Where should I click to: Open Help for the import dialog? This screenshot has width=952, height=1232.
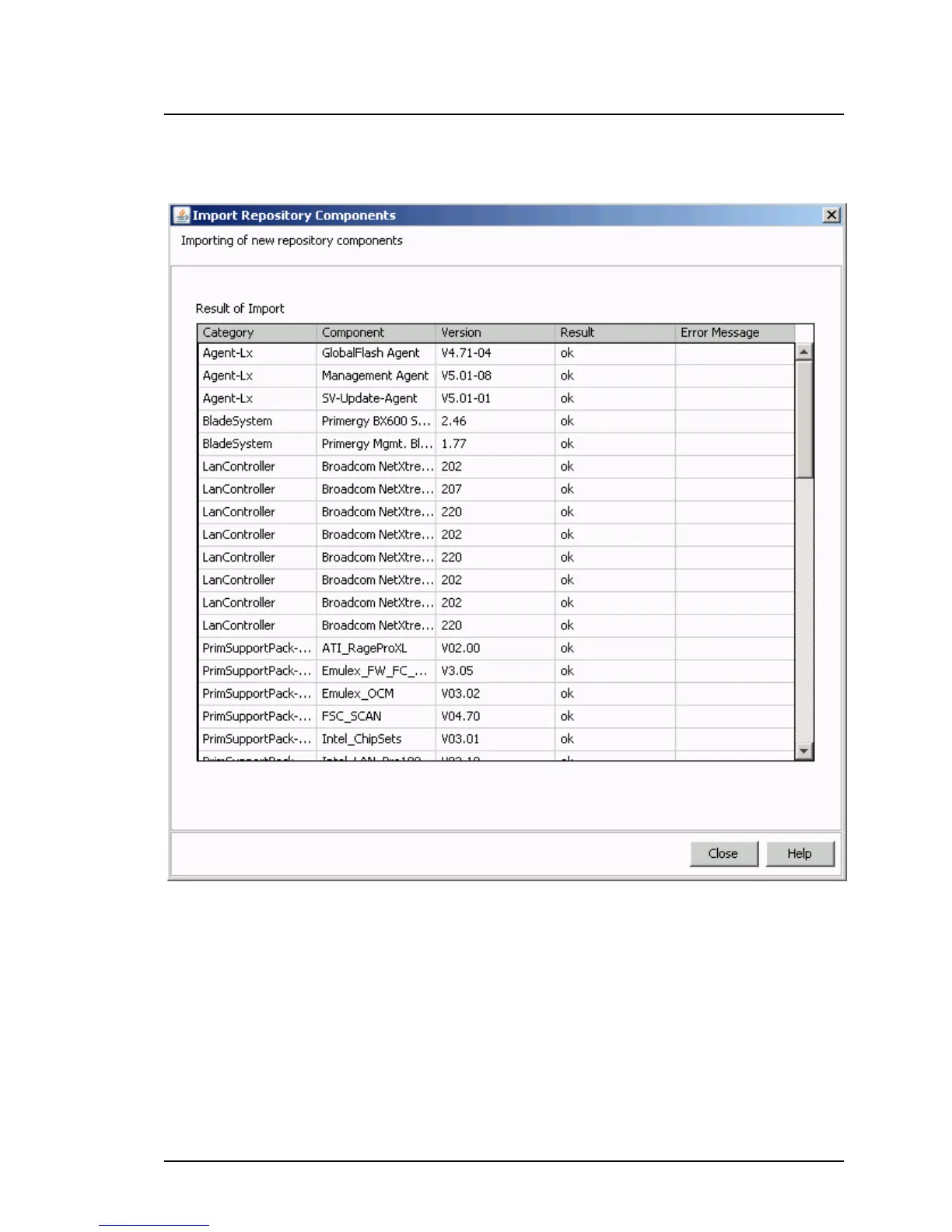tap(800, 853)
